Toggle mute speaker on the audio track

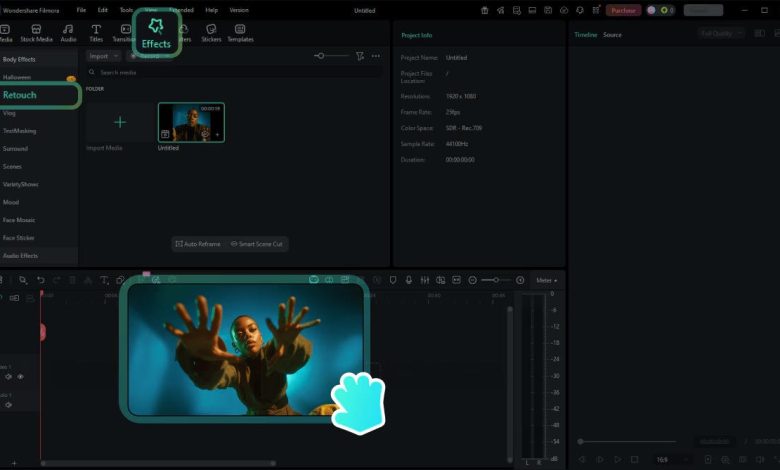(x=8, y=405)
